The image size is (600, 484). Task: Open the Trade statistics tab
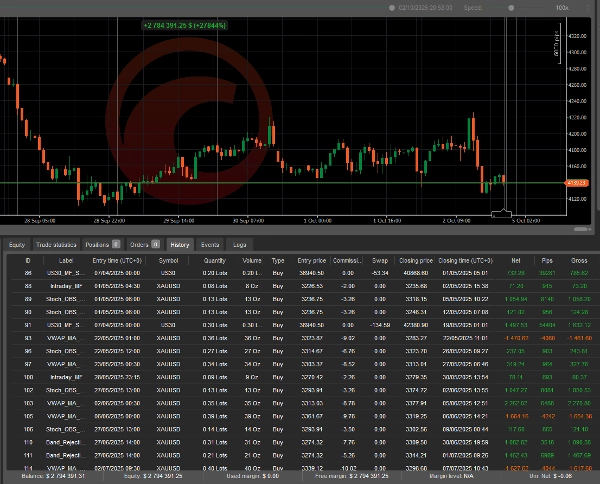[56, 244]
